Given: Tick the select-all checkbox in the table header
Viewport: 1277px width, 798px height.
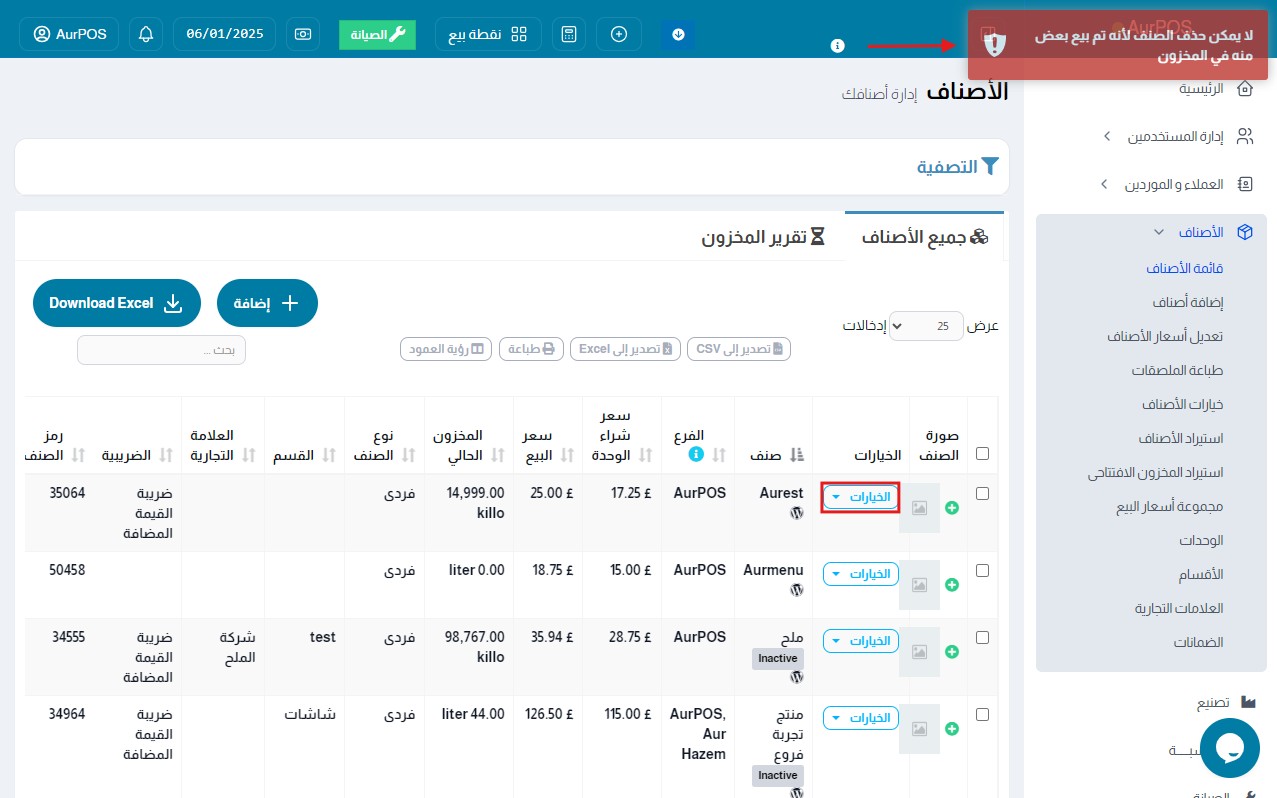Looking at the screenshot, I should coord(982,454).
